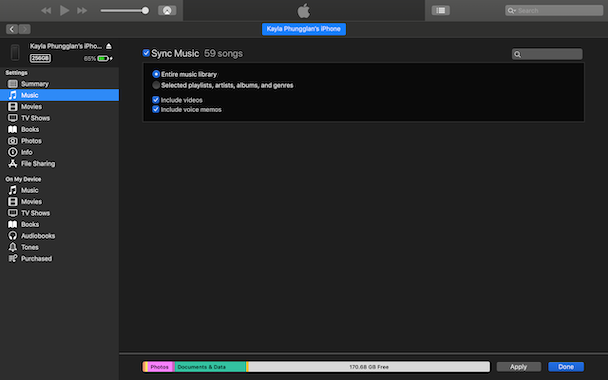Viewport: 608px width, 380px height.
Task: Uncheck the Sync Music checkbox
Action: tap(146, 53)
